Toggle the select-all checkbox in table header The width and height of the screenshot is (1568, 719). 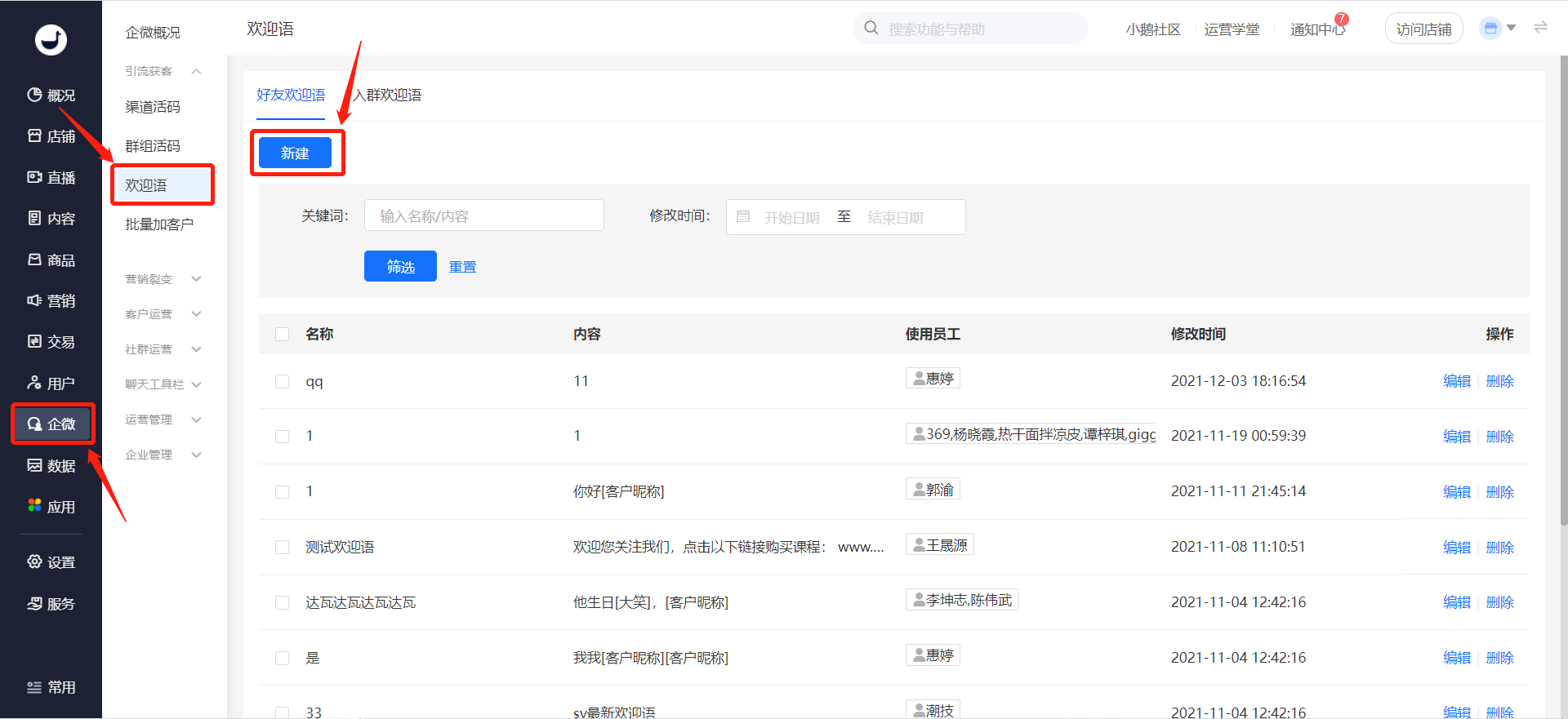pyautogui.click(x=283, y=334)
